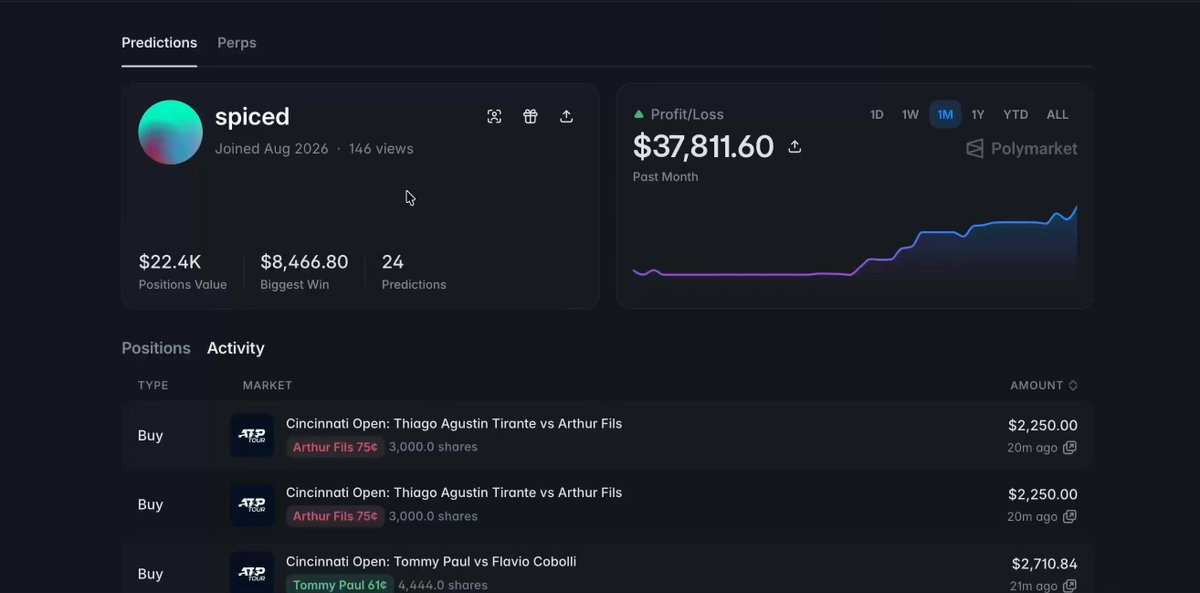Open the Tommy Paul vs Flavio Cobolli market
This screenshot has width=1200, height=593.
coord(431,562)
